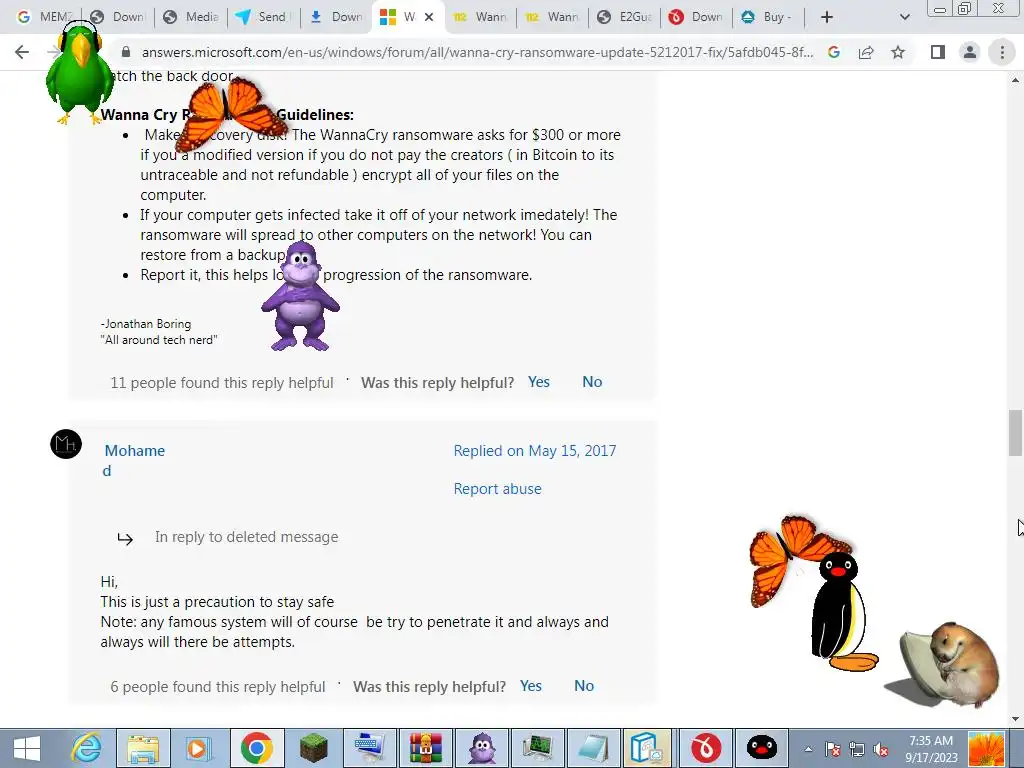This screenshot has width=1024, height=768.
Task: Click No on the 11-people helpful reply
Action: tap(592, 382)
